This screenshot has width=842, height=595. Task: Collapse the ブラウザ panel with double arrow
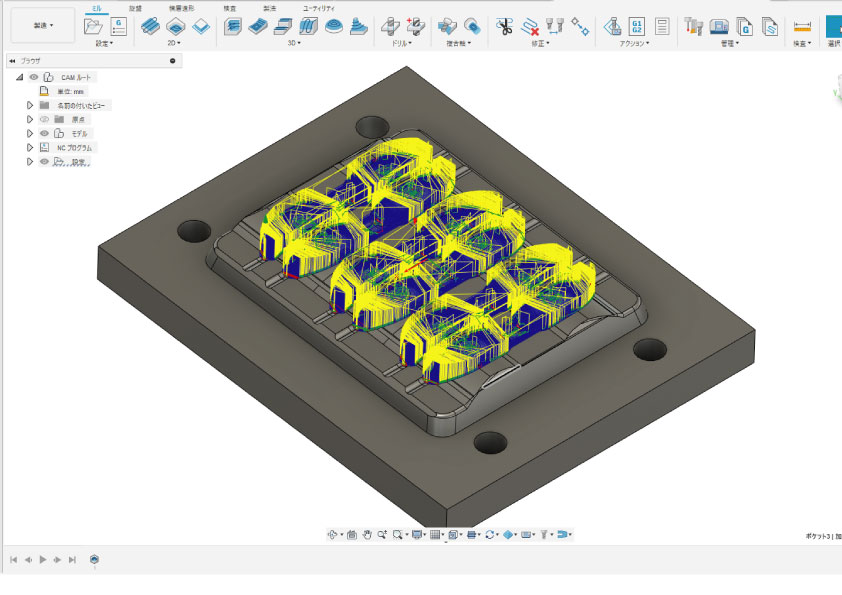tap(12, 61)
